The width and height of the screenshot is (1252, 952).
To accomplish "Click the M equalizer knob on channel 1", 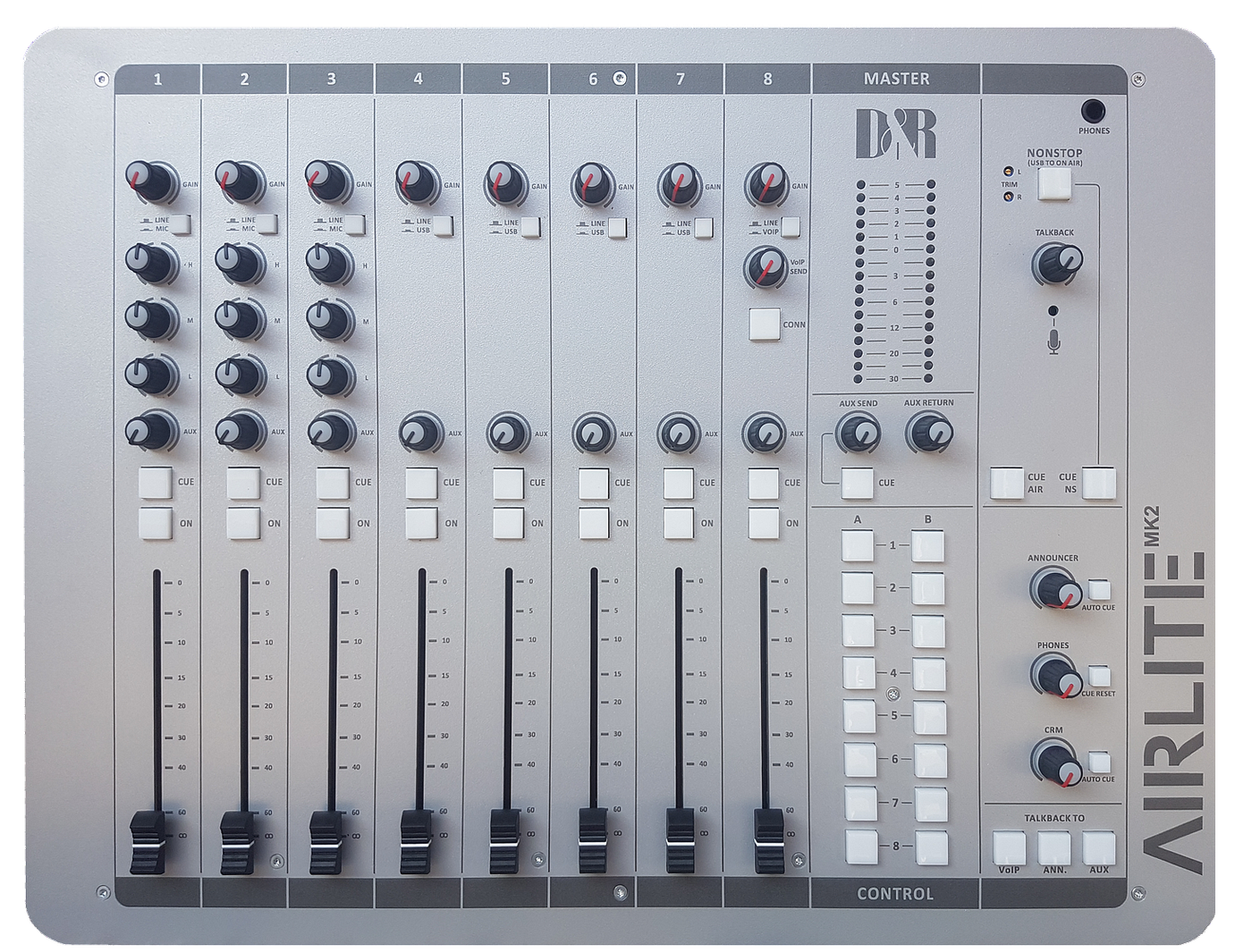I will coord(151,320).
